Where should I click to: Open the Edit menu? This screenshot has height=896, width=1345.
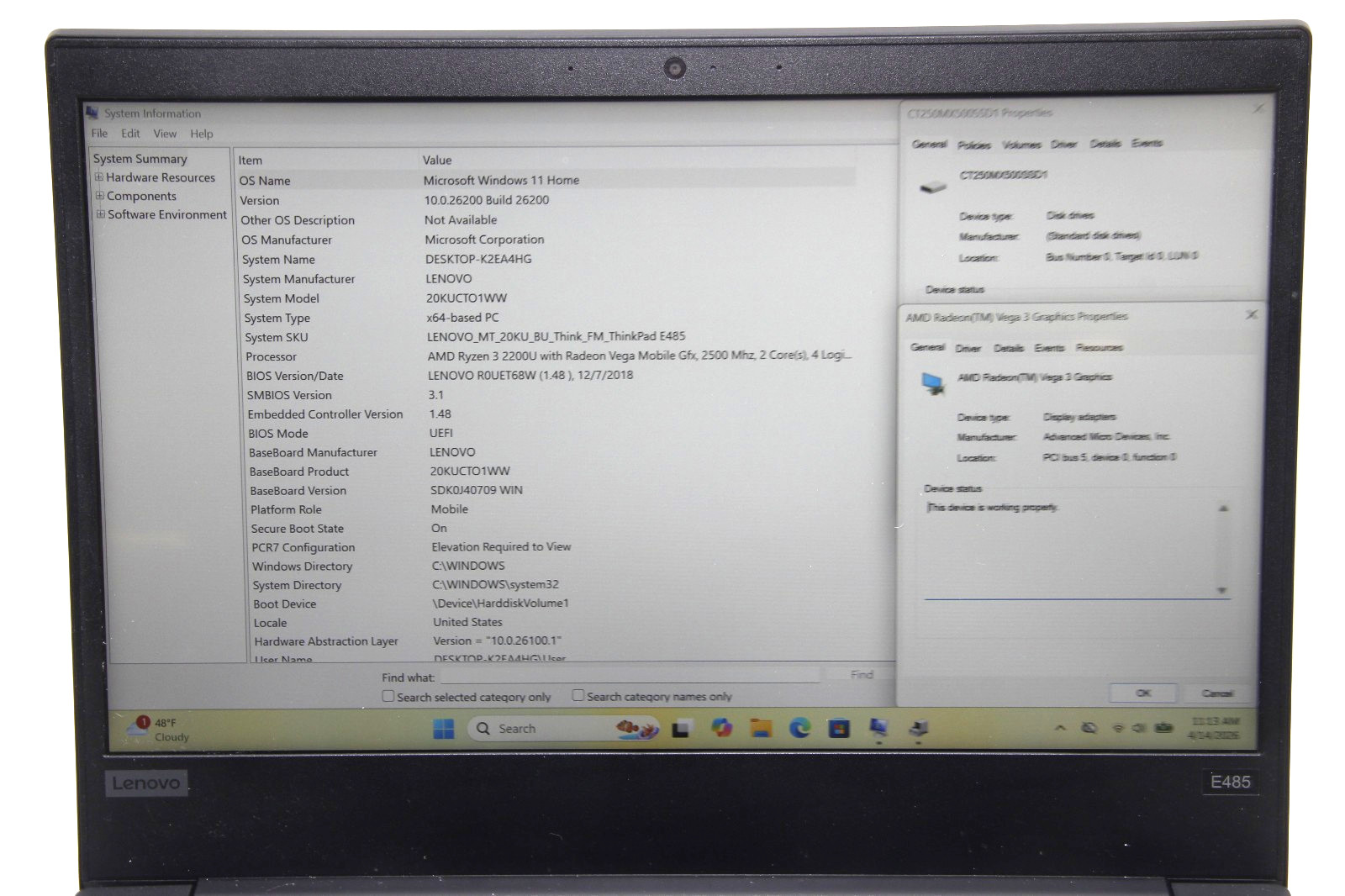(x=130, y=134)
